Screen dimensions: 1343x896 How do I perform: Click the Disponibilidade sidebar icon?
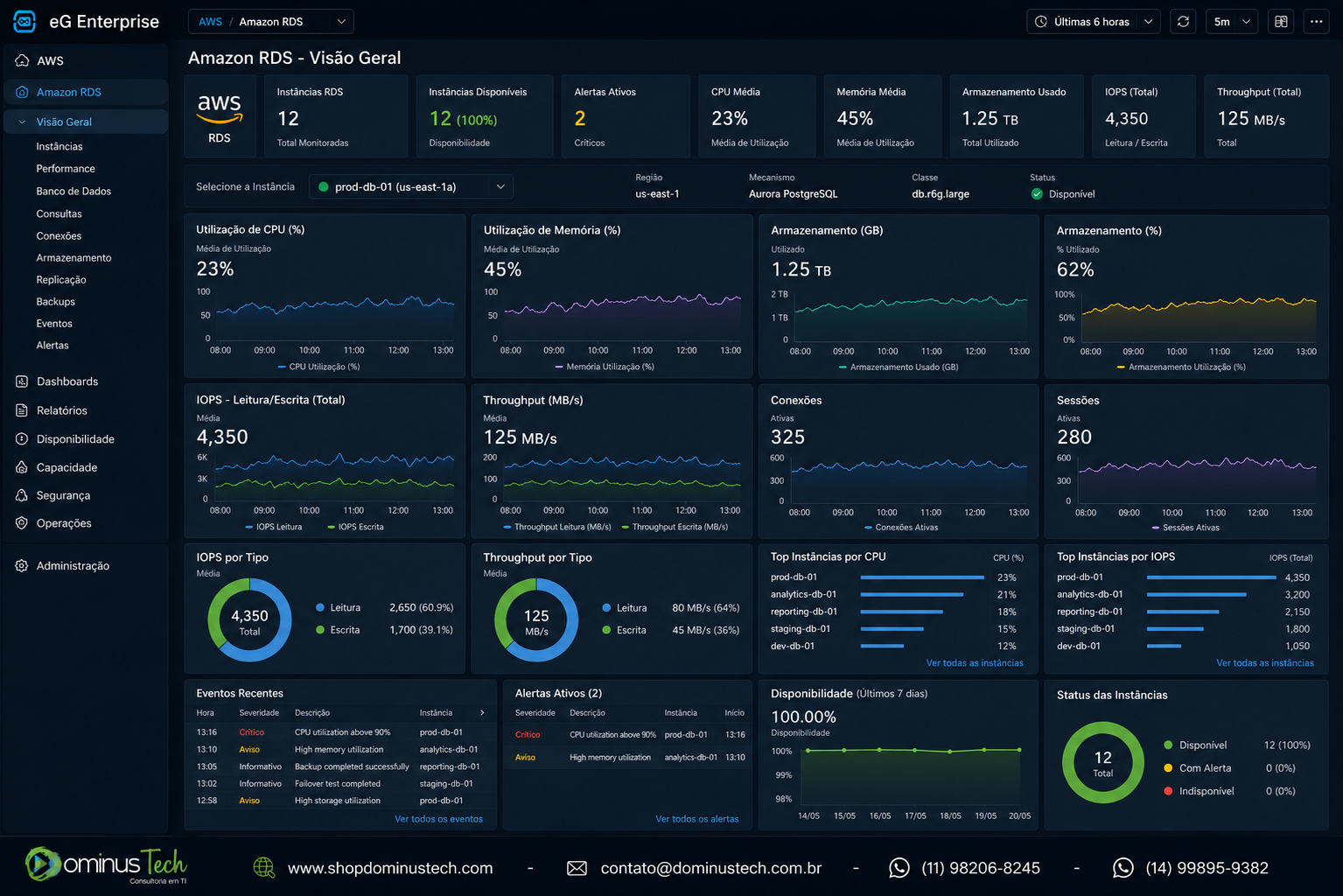[x=22, y=439]
